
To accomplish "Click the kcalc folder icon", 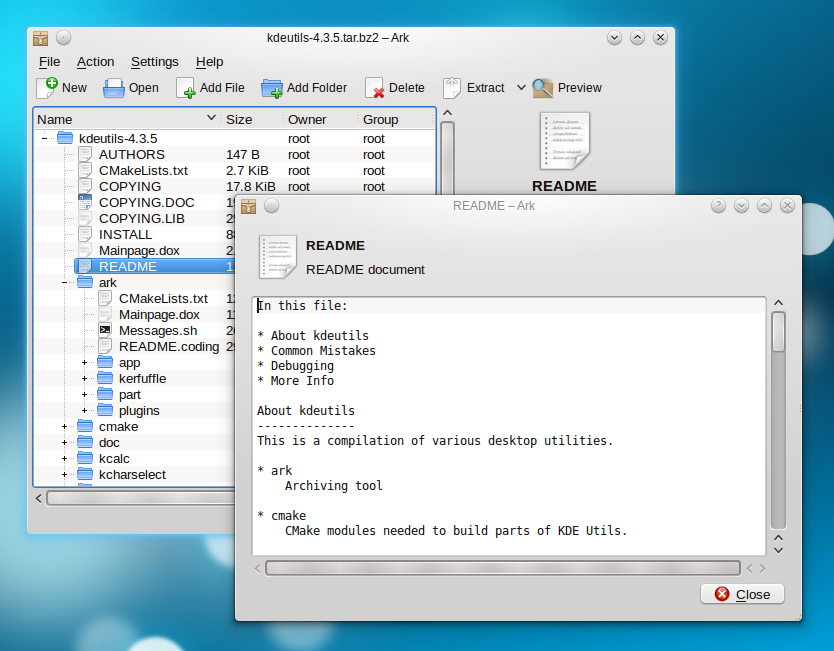I will click(x=85, y=458).
